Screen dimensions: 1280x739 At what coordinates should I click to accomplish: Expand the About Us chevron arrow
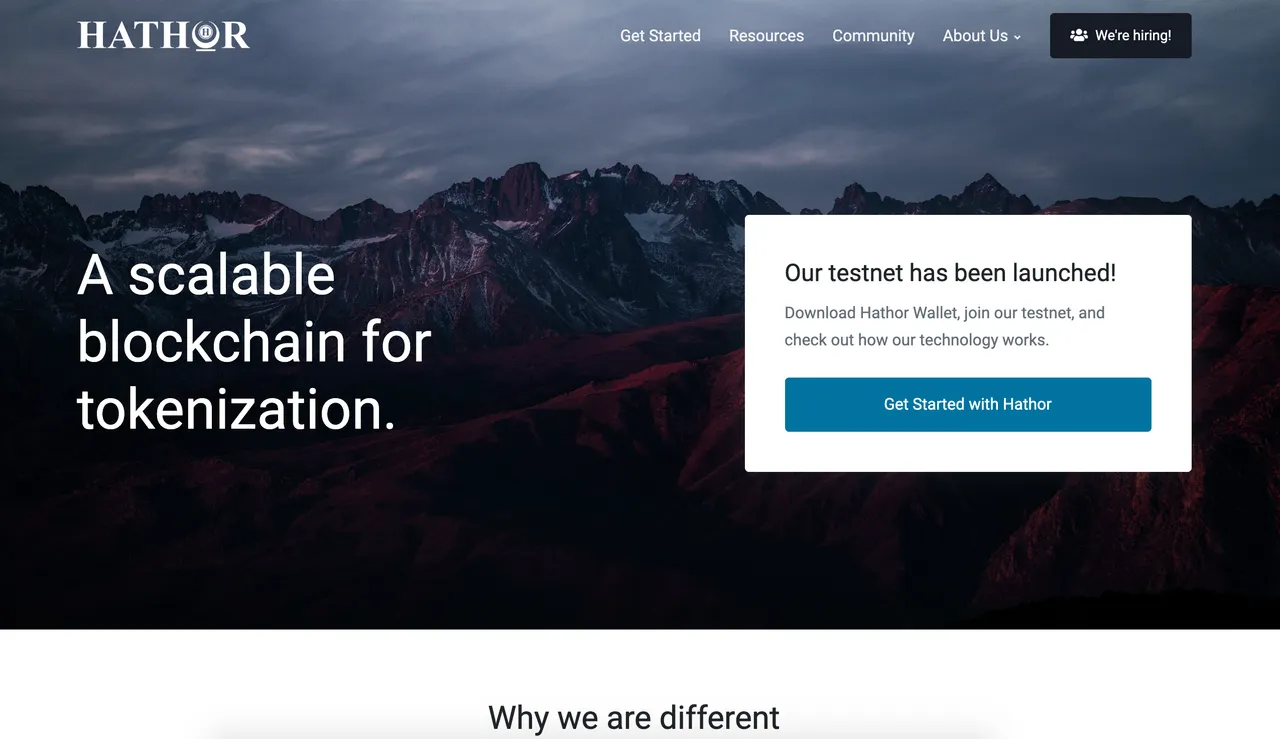coord(1017,37)
